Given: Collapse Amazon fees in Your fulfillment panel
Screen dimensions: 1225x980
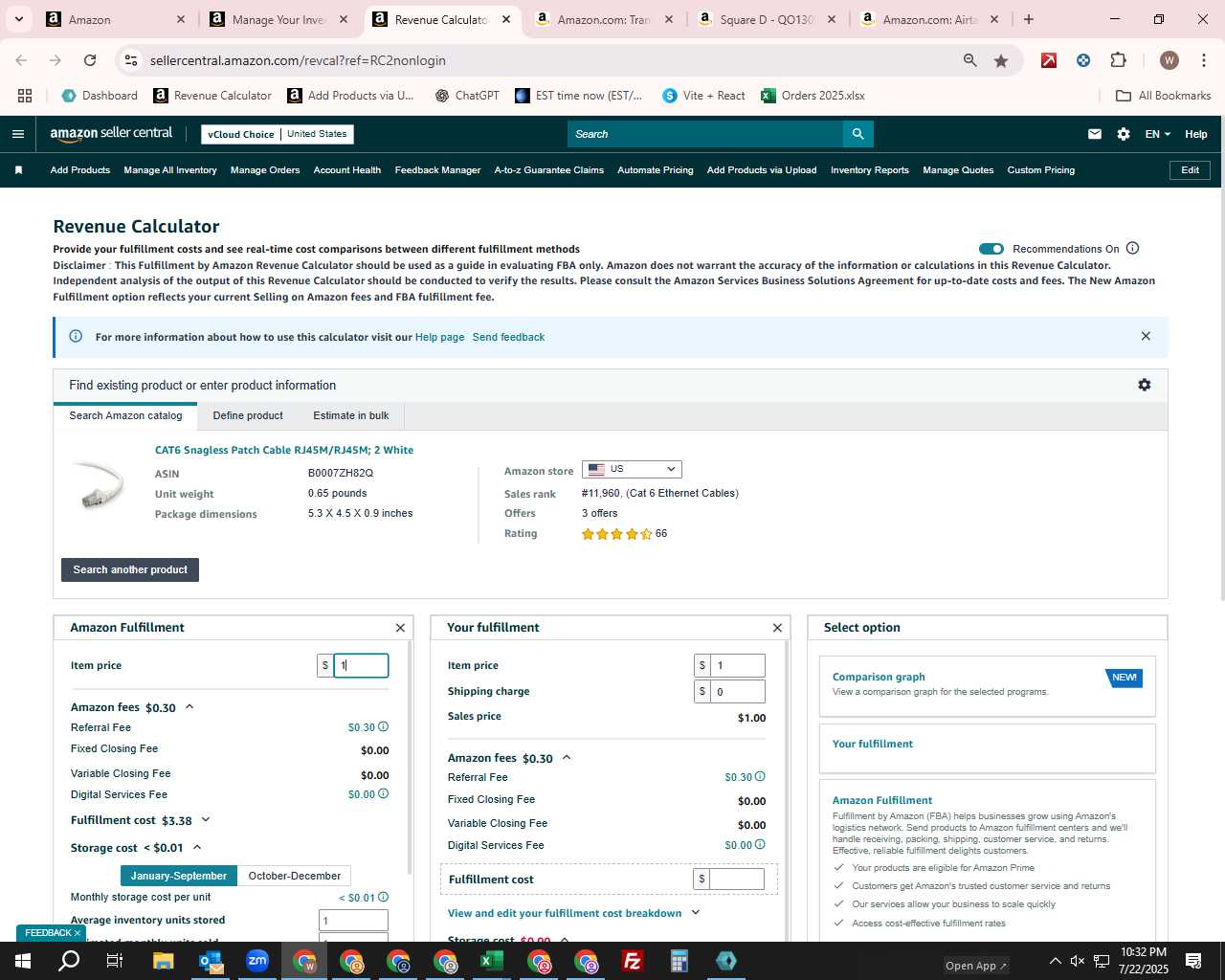Looking at the screenshot, I should point(567,758).
